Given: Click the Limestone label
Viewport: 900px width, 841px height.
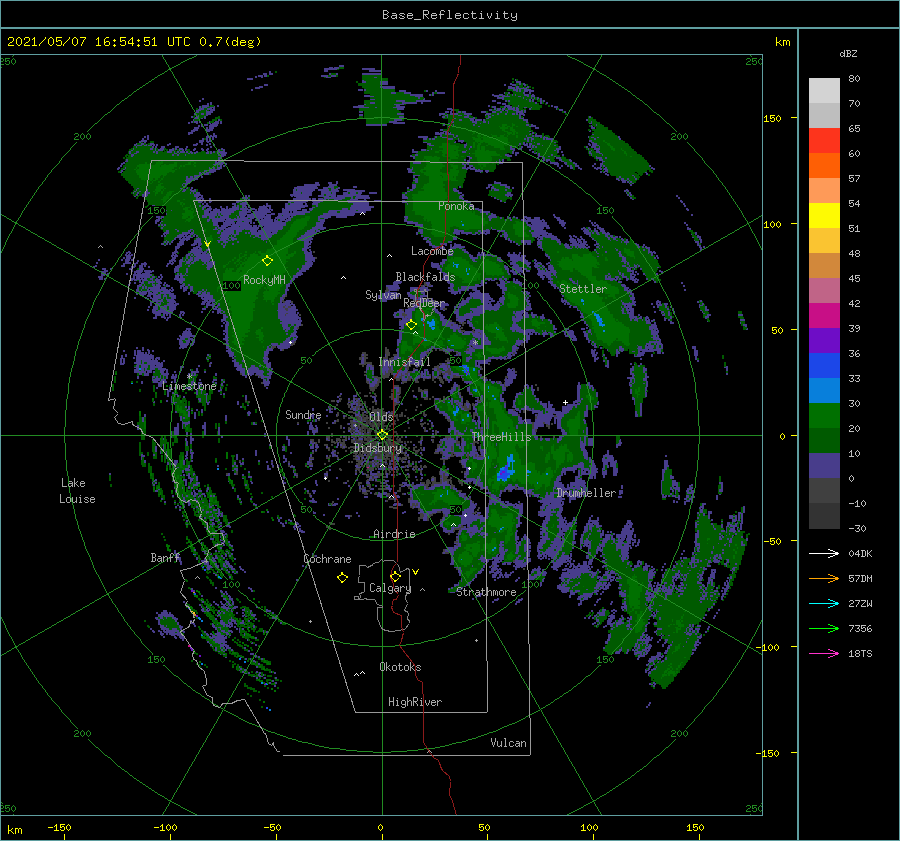Looking at the screenshot, I should [x=189, y=386].
